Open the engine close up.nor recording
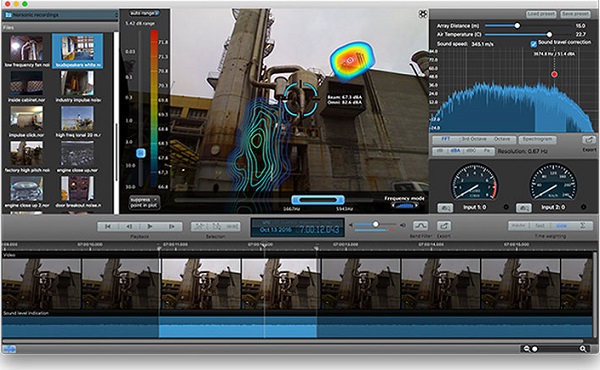 tap(78, 157)
